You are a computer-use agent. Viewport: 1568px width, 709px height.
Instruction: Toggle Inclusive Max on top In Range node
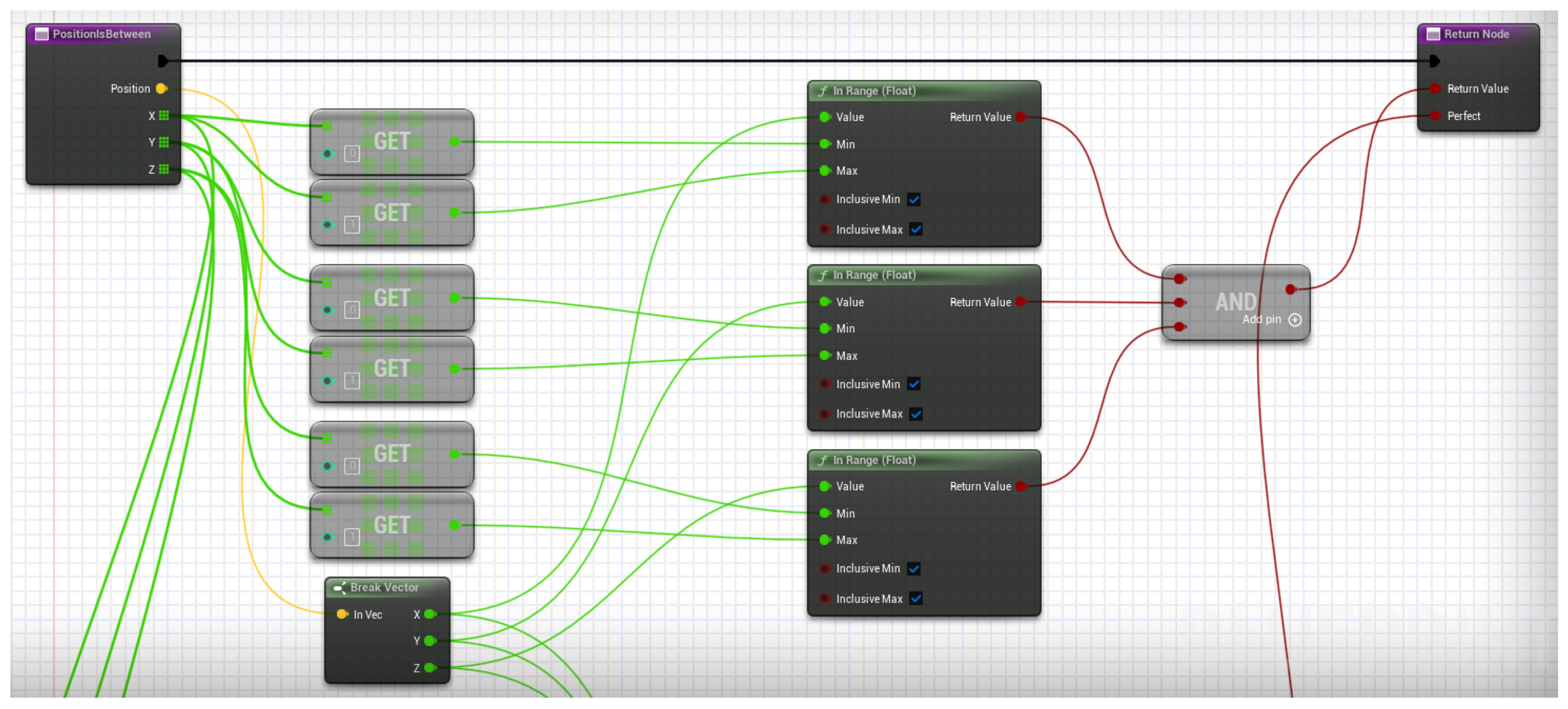coord(916,230)
